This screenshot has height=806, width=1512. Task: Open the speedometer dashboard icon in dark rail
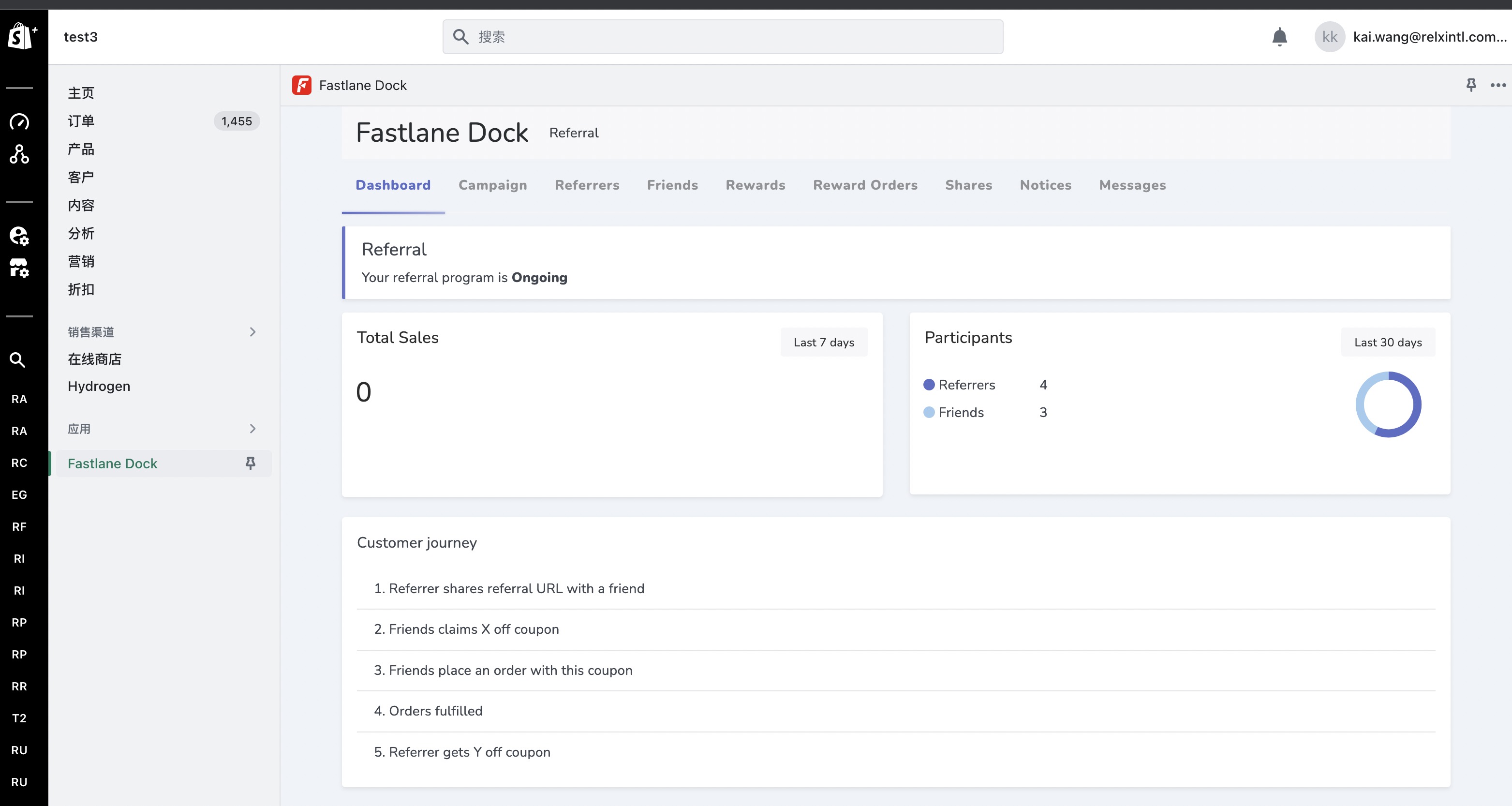click(19, 121)
